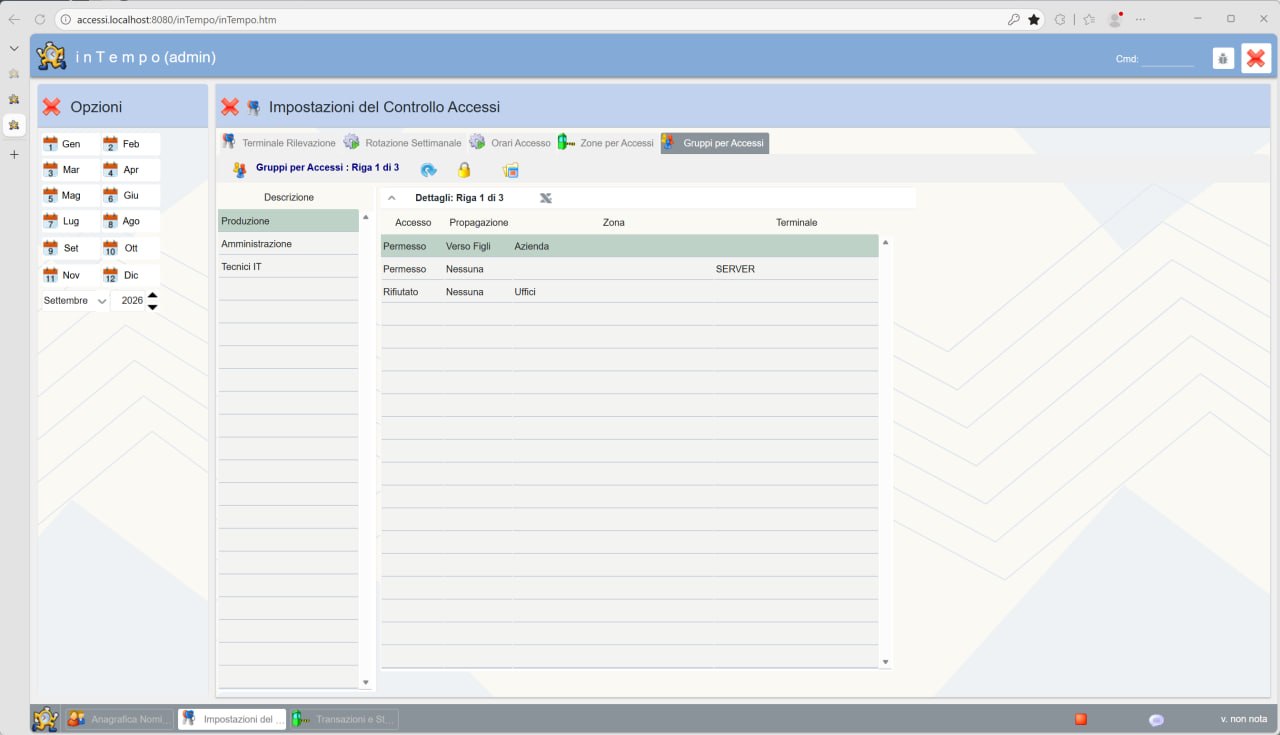Click the refresh icon in Gruppi per Accessi toolbar
Screen dimensions: 1280x735
[428, 170]
